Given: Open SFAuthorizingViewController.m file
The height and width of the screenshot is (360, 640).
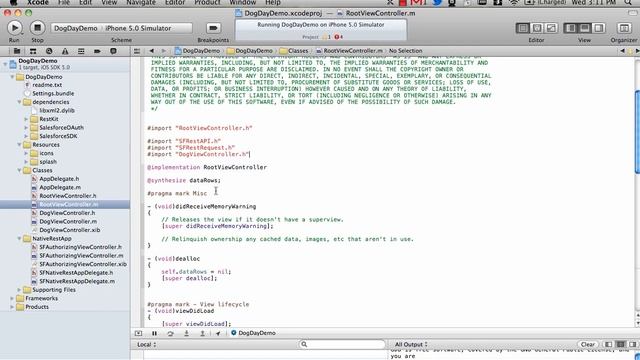Looking at the screenshot, I should (81, 256).
